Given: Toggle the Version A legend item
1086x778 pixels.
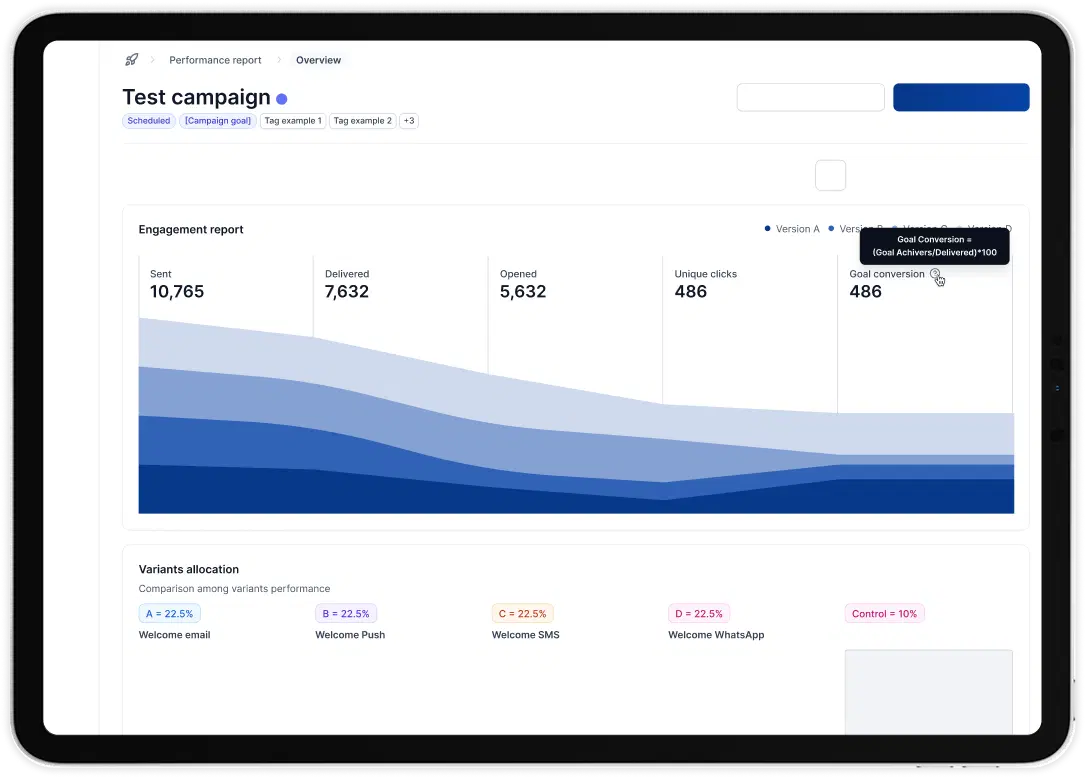Looking at the screenshot, I should coord(792,229).
